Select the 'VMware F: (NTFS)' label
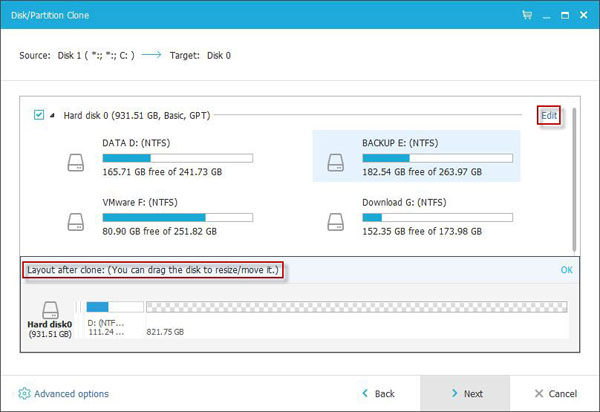The image size is (600, 412). click(x=140, y=202)
